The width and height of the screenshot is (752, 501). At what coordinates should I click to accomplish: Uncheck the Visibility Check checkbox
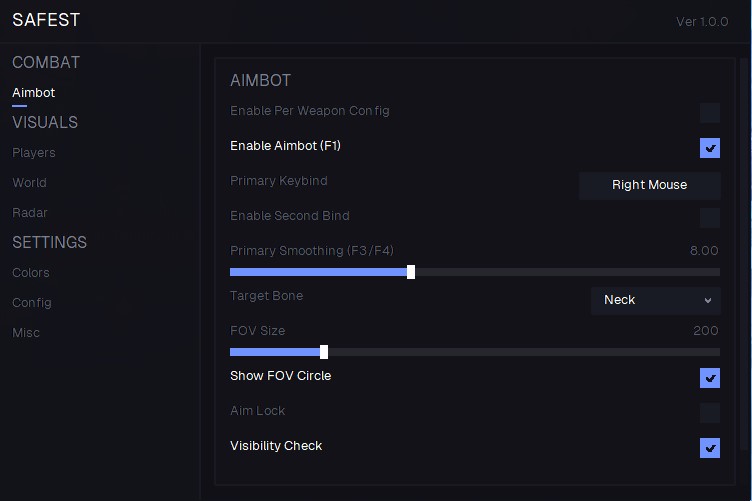click(710, 447)
